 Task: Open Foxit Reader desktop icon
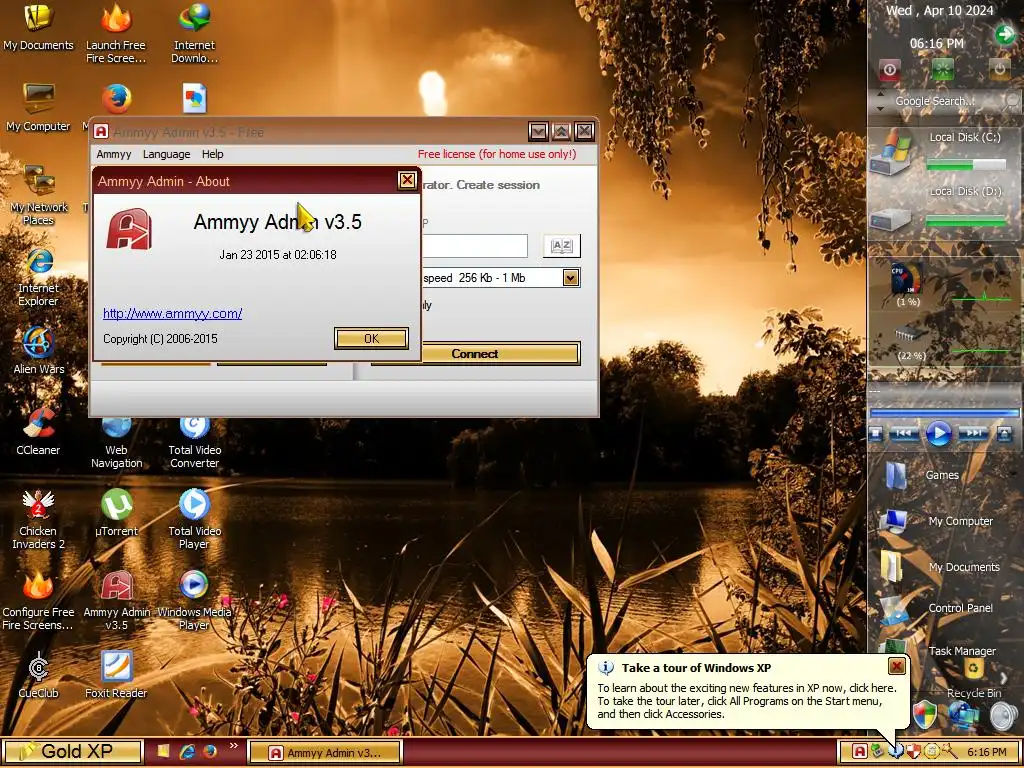coord(116,675)
